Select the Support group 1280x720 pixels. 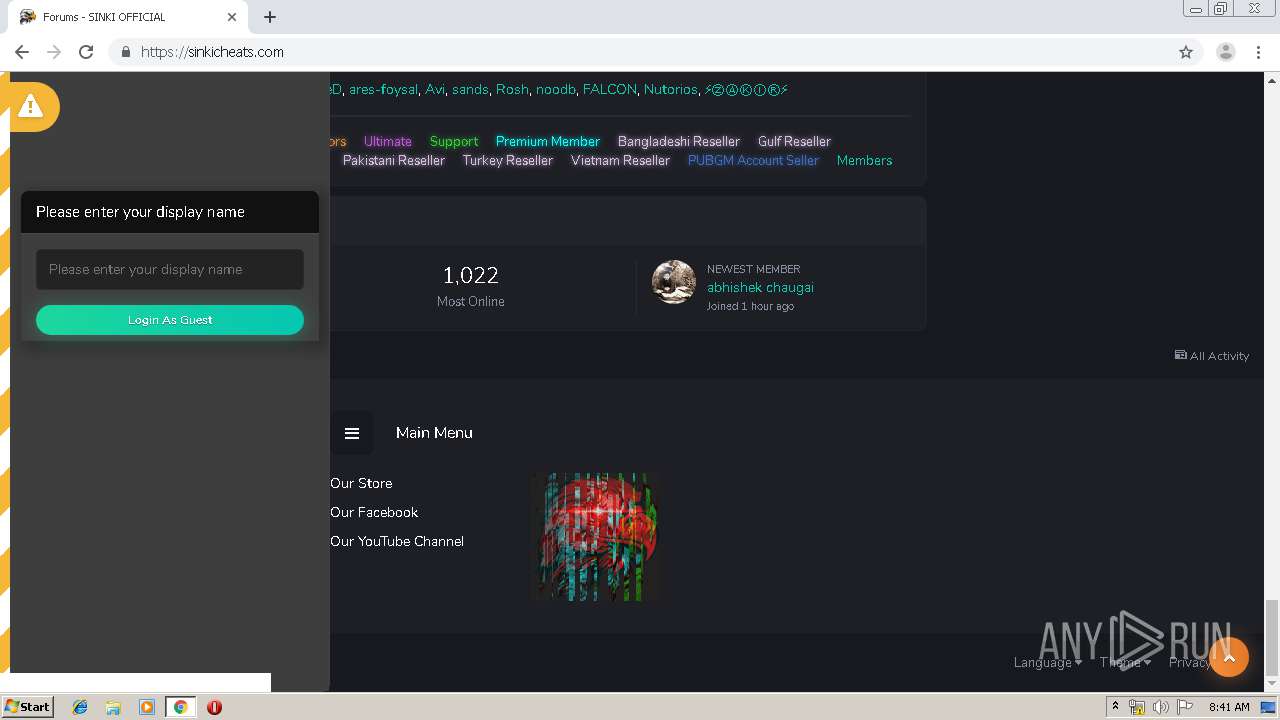pos(454,141)
